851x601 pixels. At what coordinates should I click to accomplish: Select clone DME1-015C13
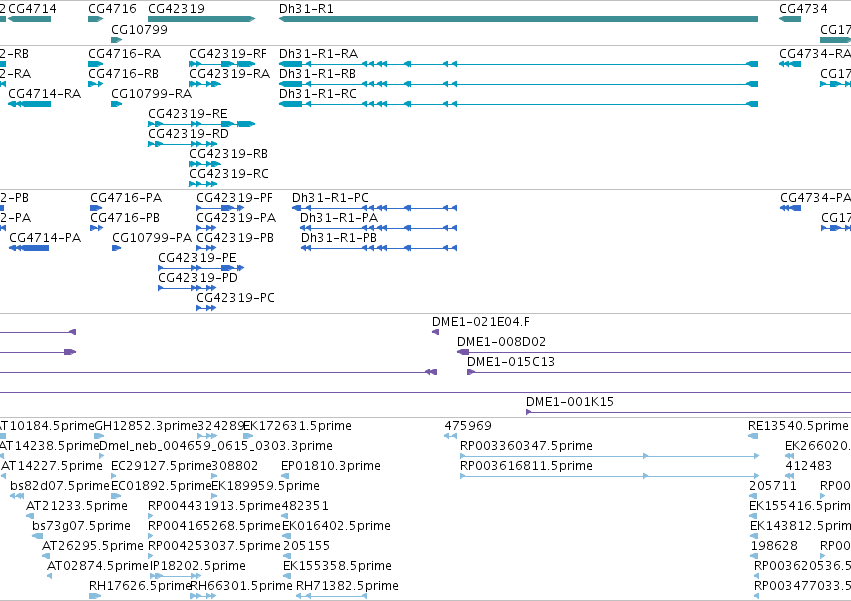pos(511,362)
